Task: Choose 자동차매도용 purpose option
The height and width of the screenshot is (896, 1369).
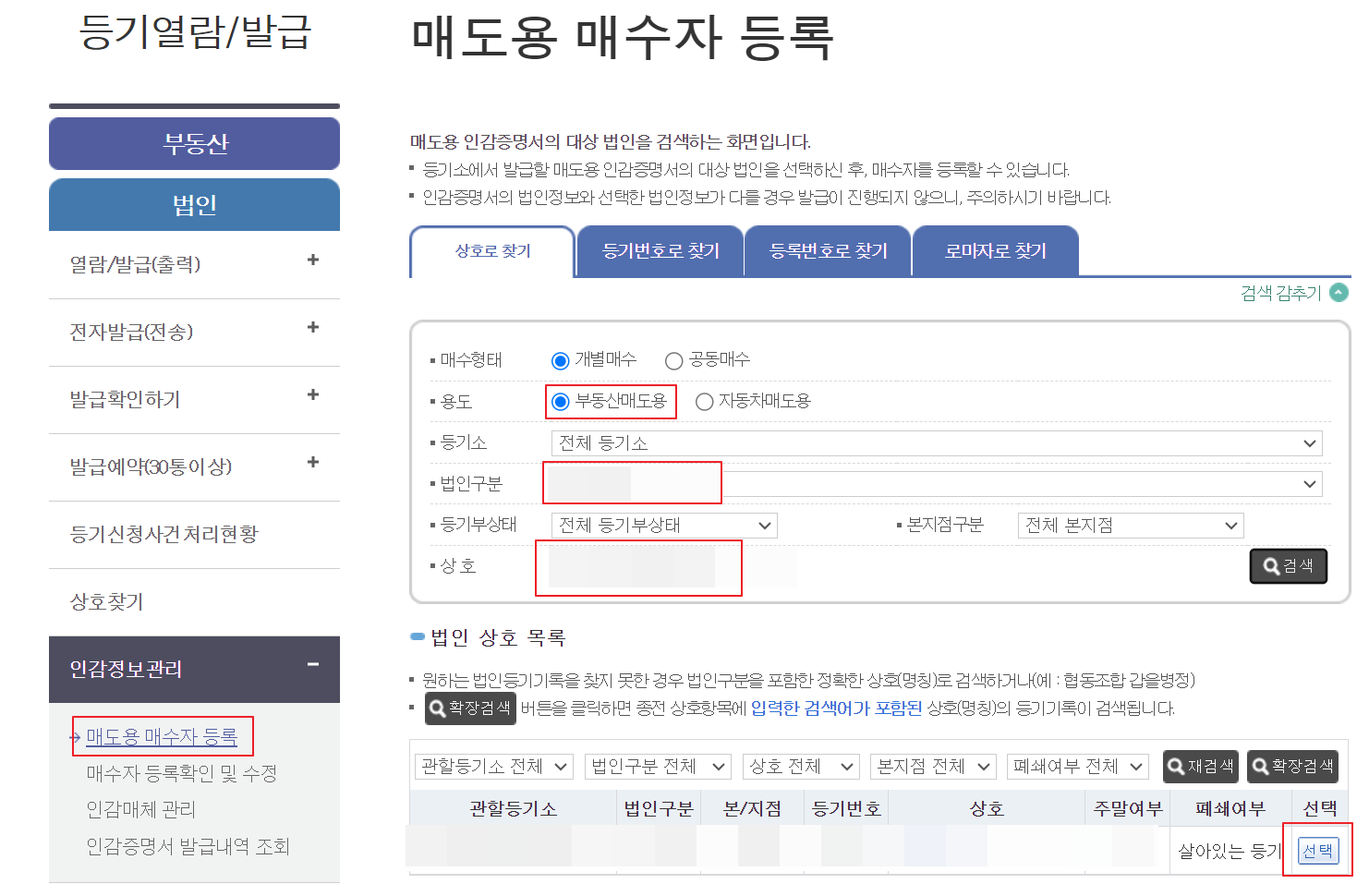Action: coord(704,402)
